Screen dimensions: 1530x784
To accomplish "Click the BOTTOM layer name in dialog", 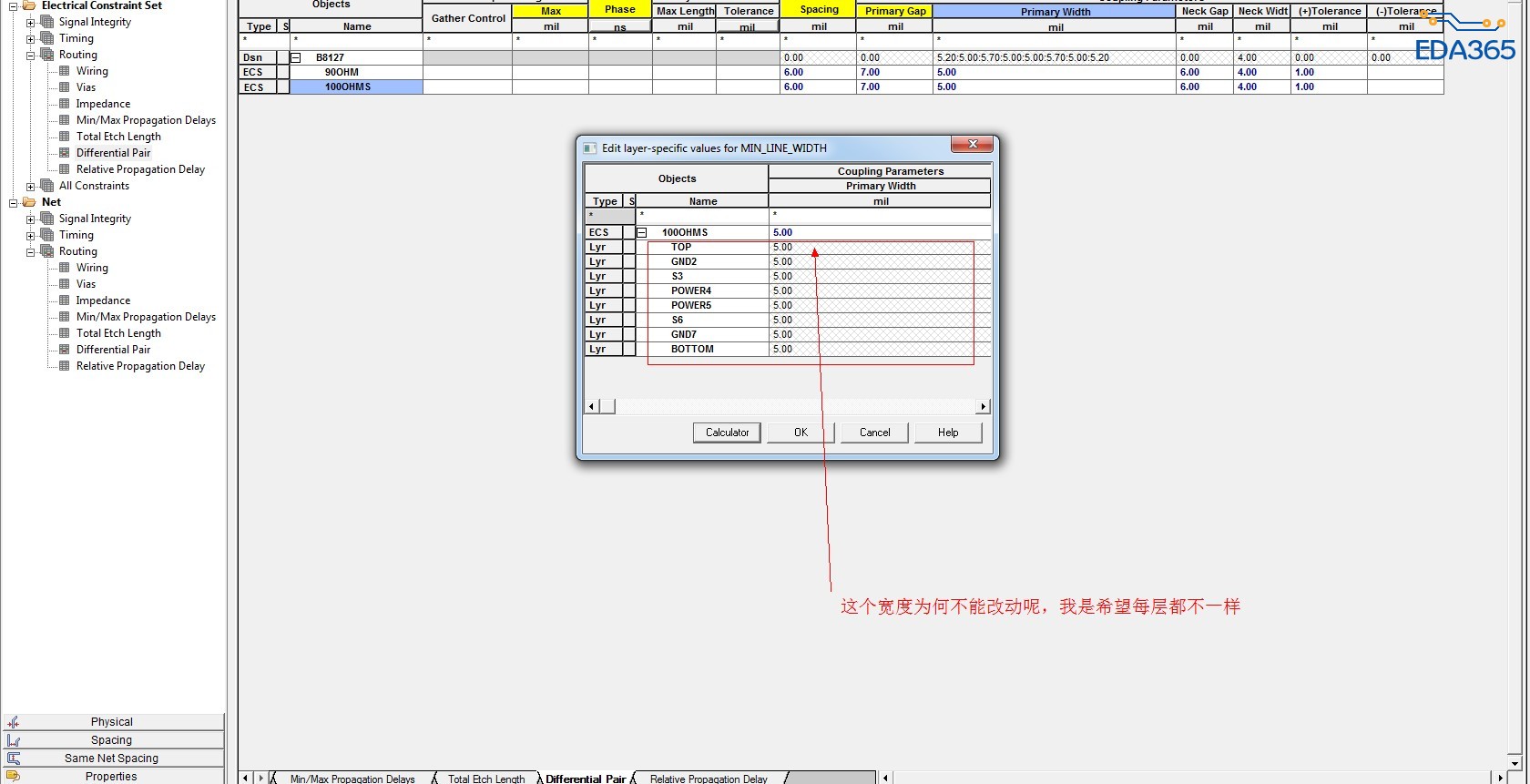I will point(702,349).
